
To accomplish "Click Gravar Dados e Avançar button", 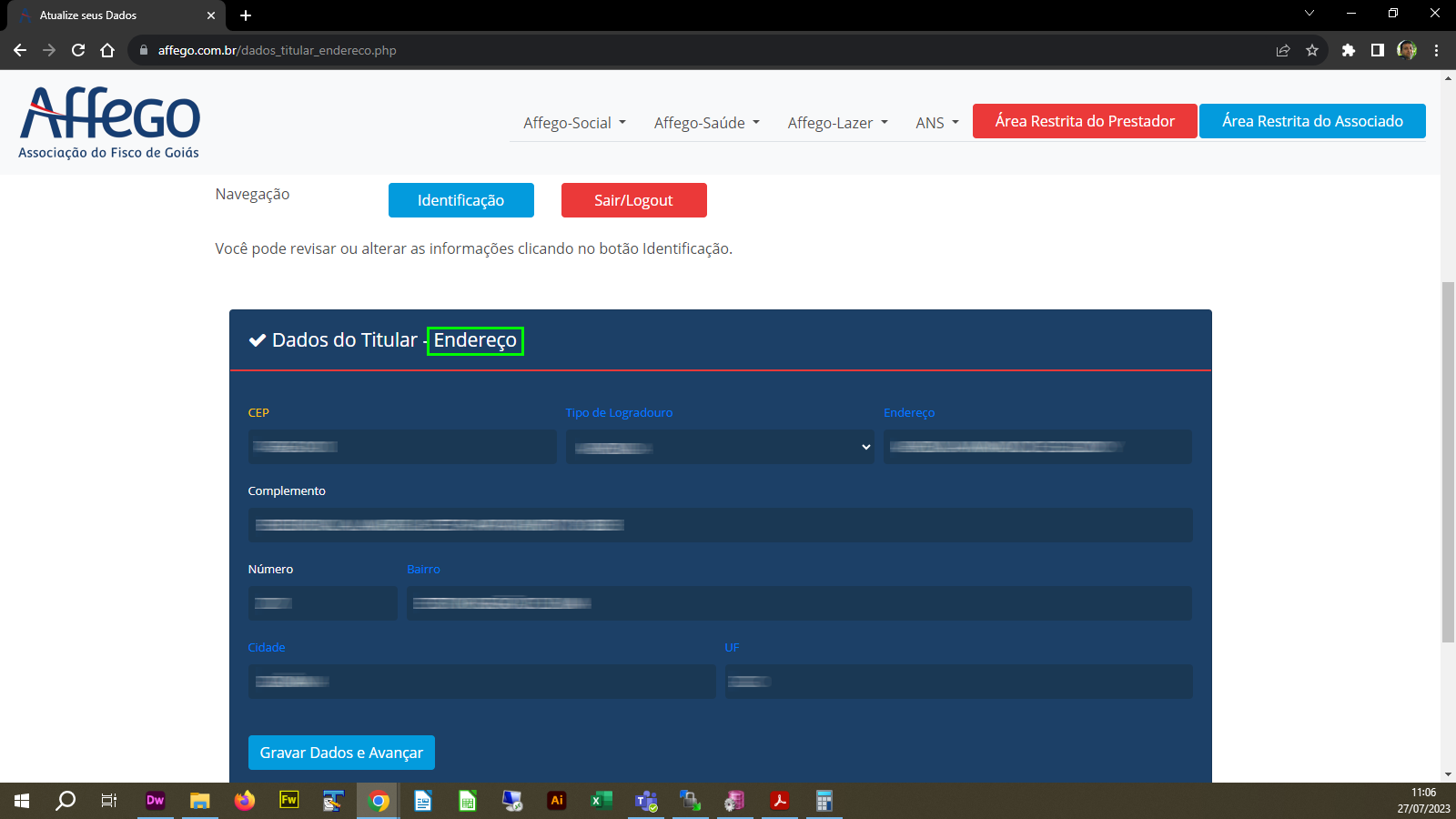I will [x=341, y=753].
